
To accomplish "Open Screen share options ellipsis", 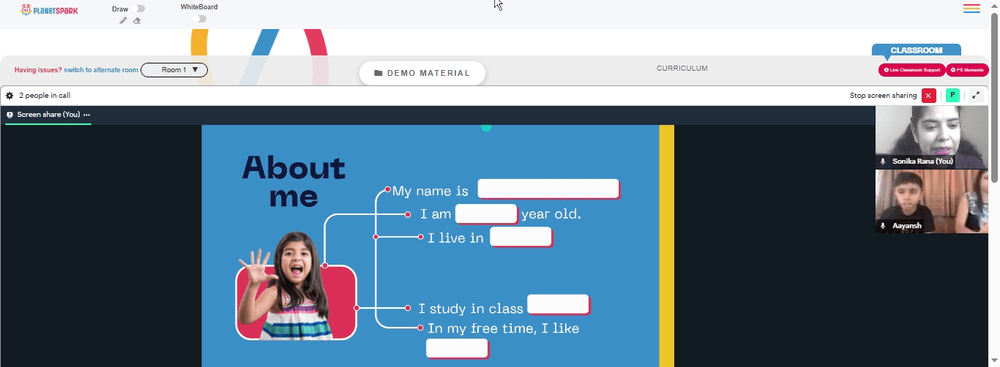I will click(x=87, y=115).
